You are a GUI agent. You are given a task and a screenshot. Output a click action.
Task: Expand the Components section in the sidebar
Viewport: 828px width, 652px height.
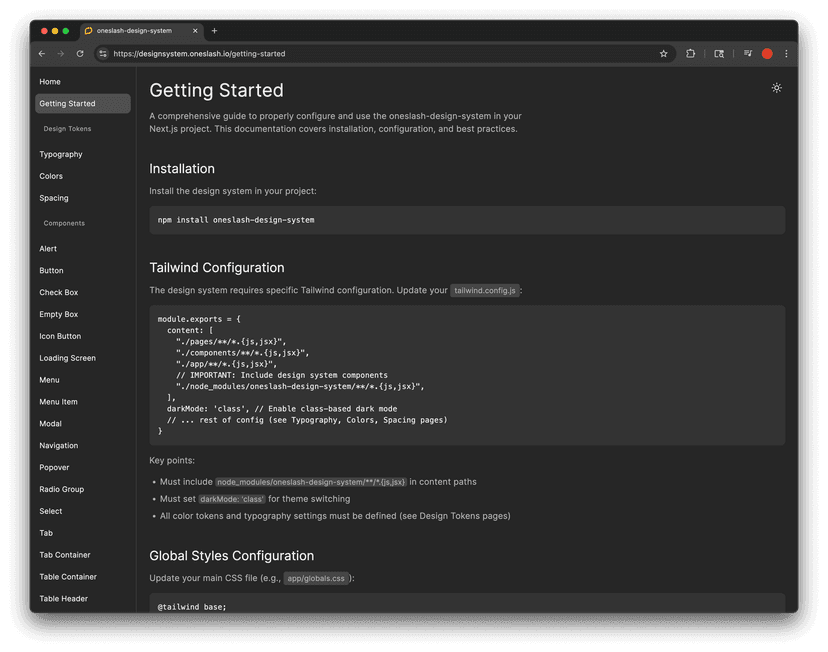(63, 223)
